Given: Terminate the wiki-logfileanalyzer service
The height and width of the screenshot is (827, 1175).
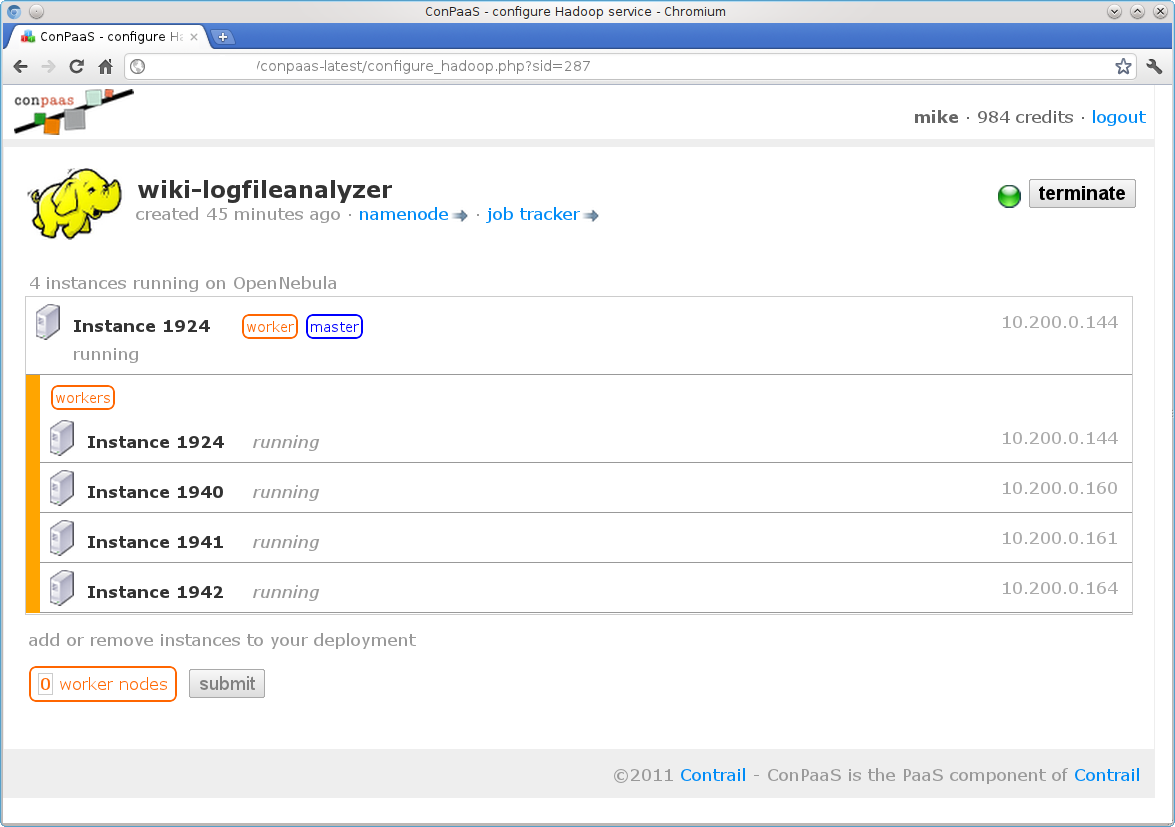Looking at the screenshot, I should (x=1081, y=193).
